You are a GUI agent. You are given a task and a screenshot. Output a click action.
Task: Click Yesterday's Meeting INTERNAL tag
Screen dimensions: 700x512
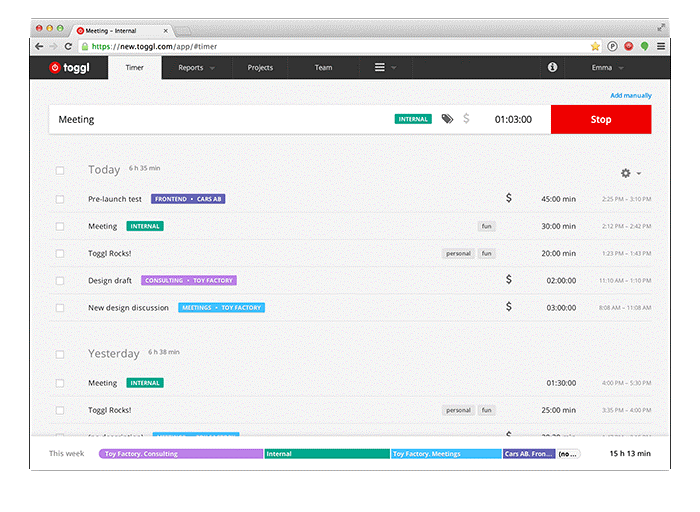click(145, 383)
